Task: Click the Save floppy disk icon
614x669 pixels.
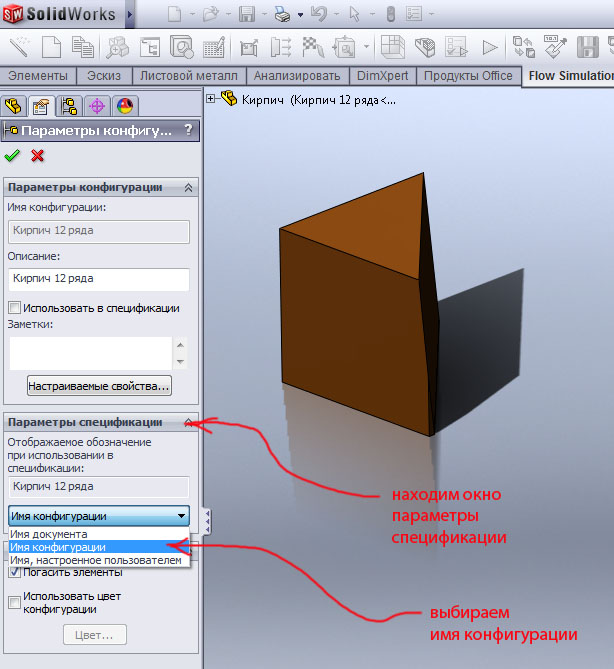Action: coord(246,15)
